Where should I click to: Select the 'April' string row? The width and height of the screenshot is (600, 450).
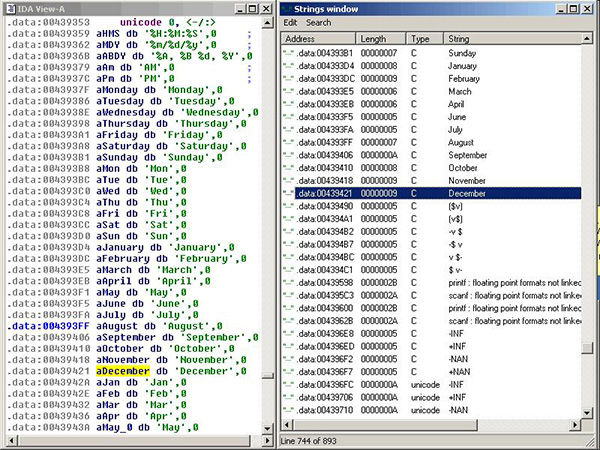(432, 104)
